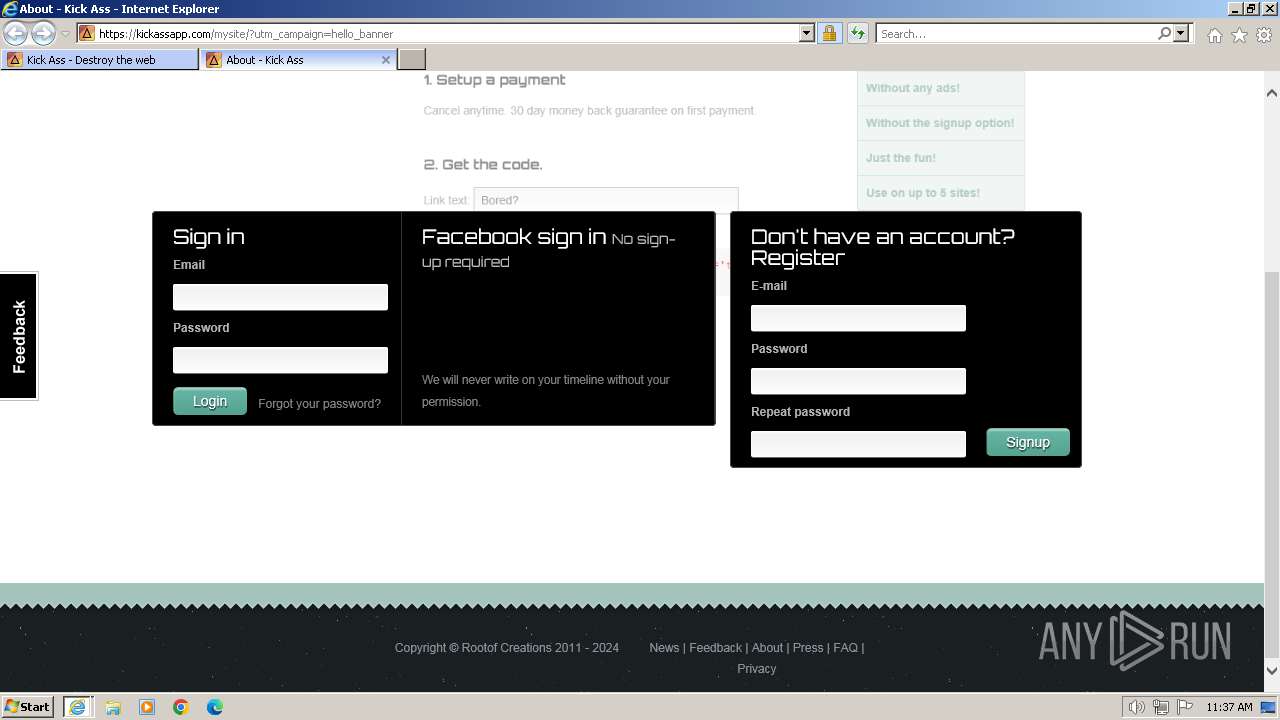Click the 'Without any ads!' feature text

(x=913, y=88)
